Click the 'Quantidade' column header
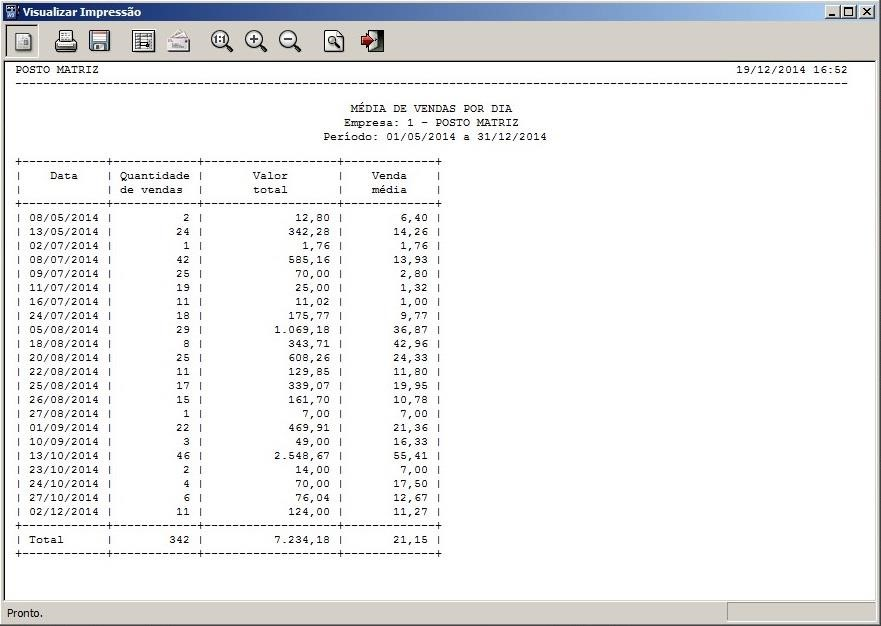 tap(155, 175)
